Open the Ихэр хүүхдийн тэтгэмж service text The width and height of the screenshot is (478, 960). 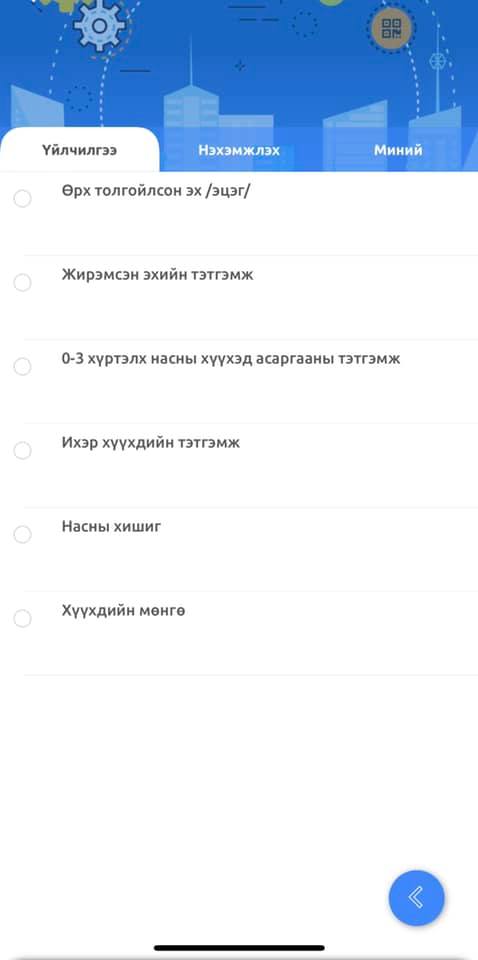[x=151, y=443]
